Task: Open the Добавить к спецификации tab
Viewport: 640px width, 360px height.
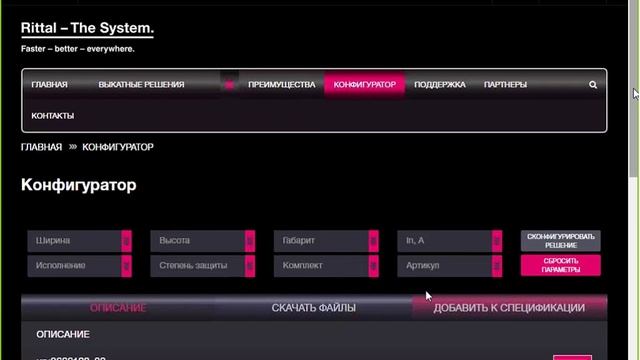Action: click(x=509, y=308)
